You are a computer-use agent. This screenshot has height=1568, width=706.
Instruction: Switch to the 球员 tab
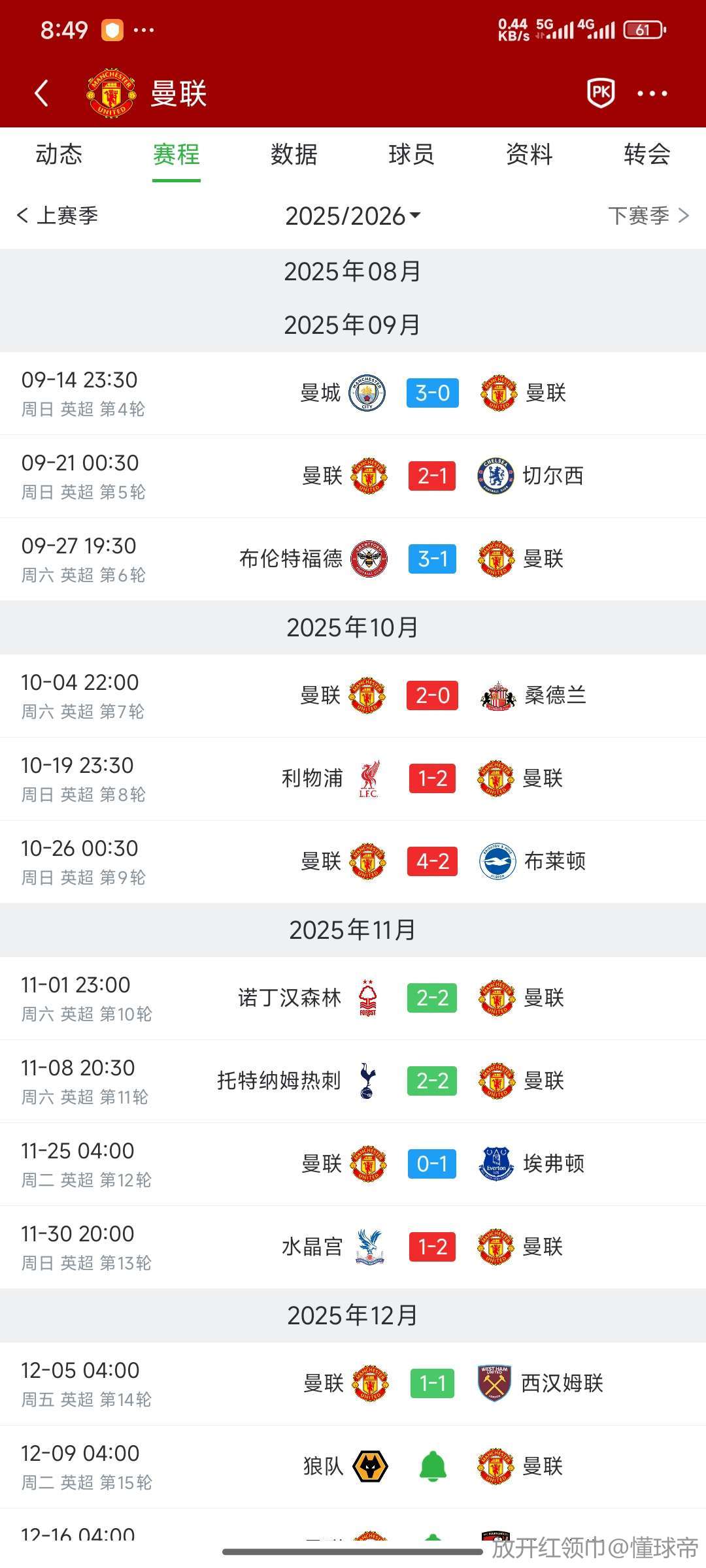(x=411, y=155)
